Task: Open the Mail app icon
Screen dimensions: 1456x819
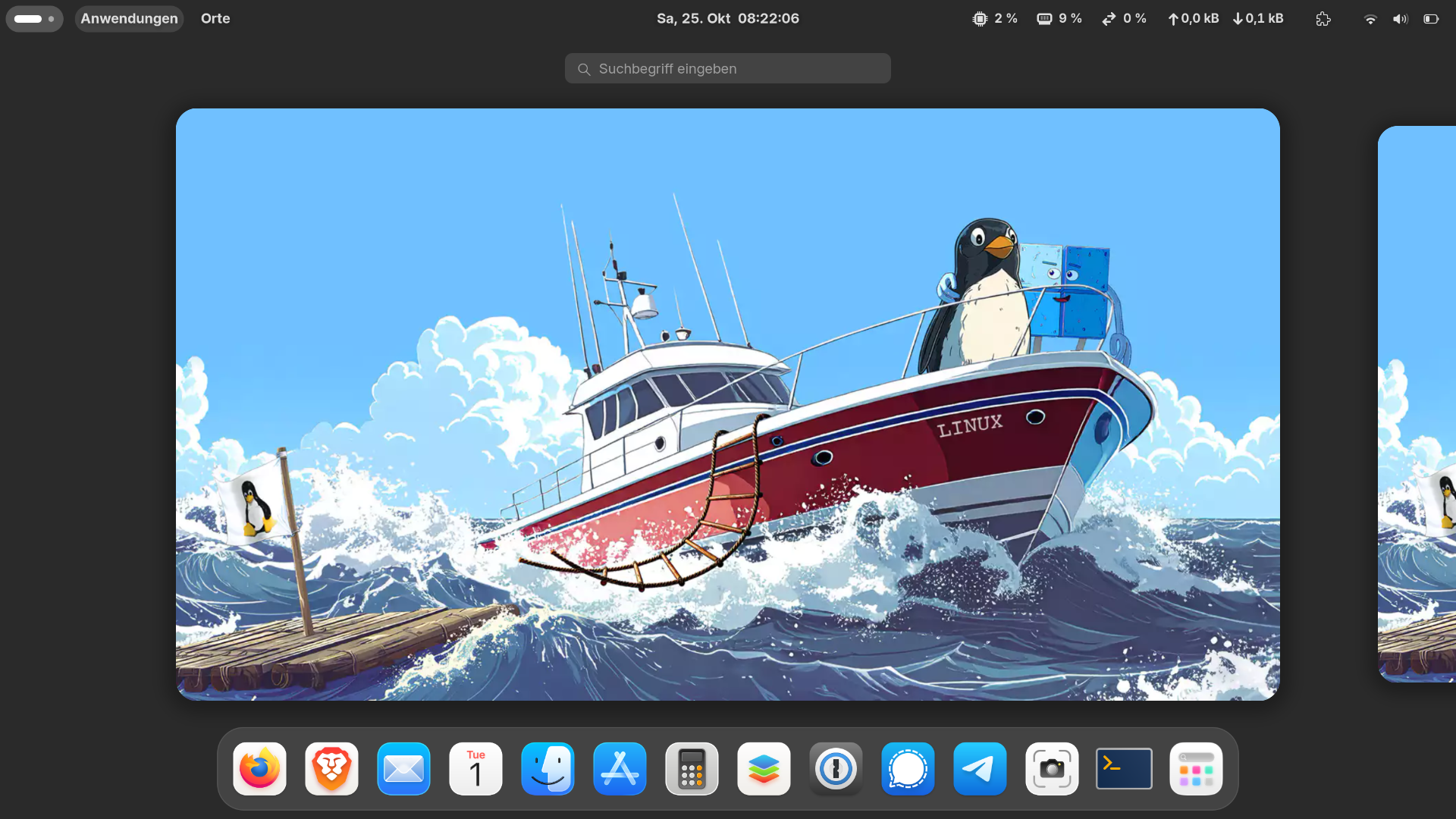Action: click(x=403, y=769)
